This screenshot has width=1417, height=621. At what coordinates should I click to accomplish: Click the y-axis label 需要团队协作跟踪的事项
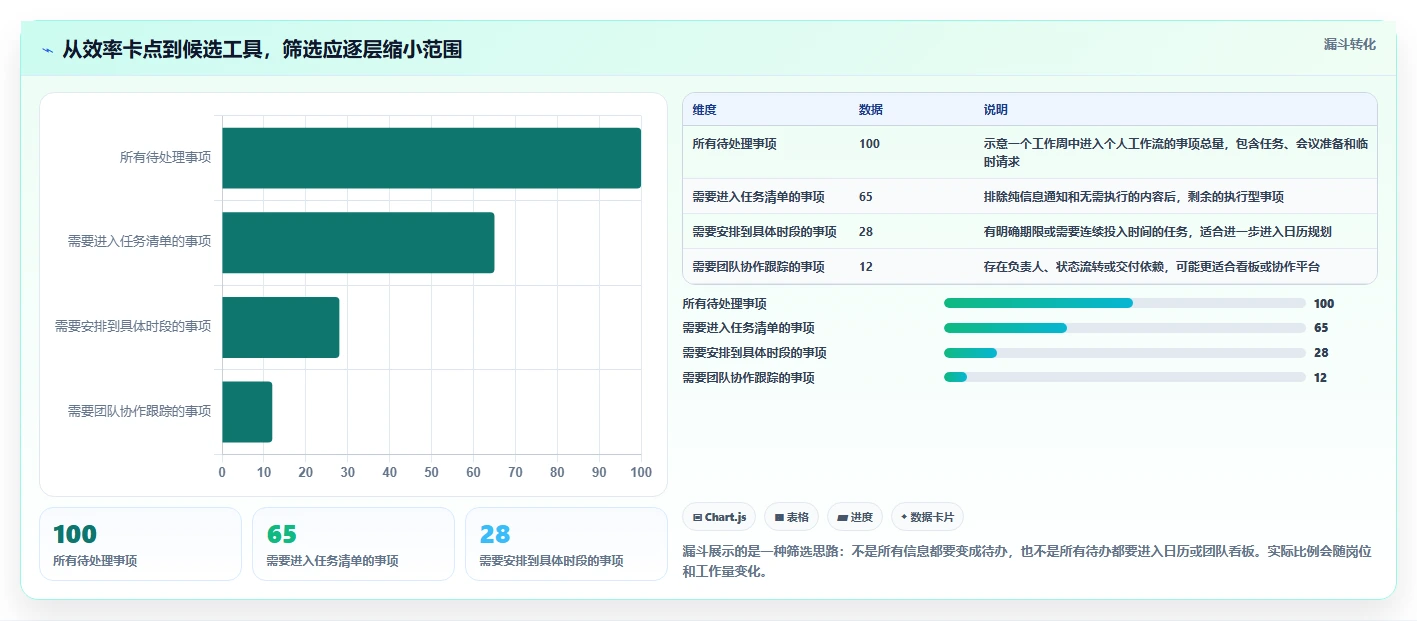(x=139, y=411)
